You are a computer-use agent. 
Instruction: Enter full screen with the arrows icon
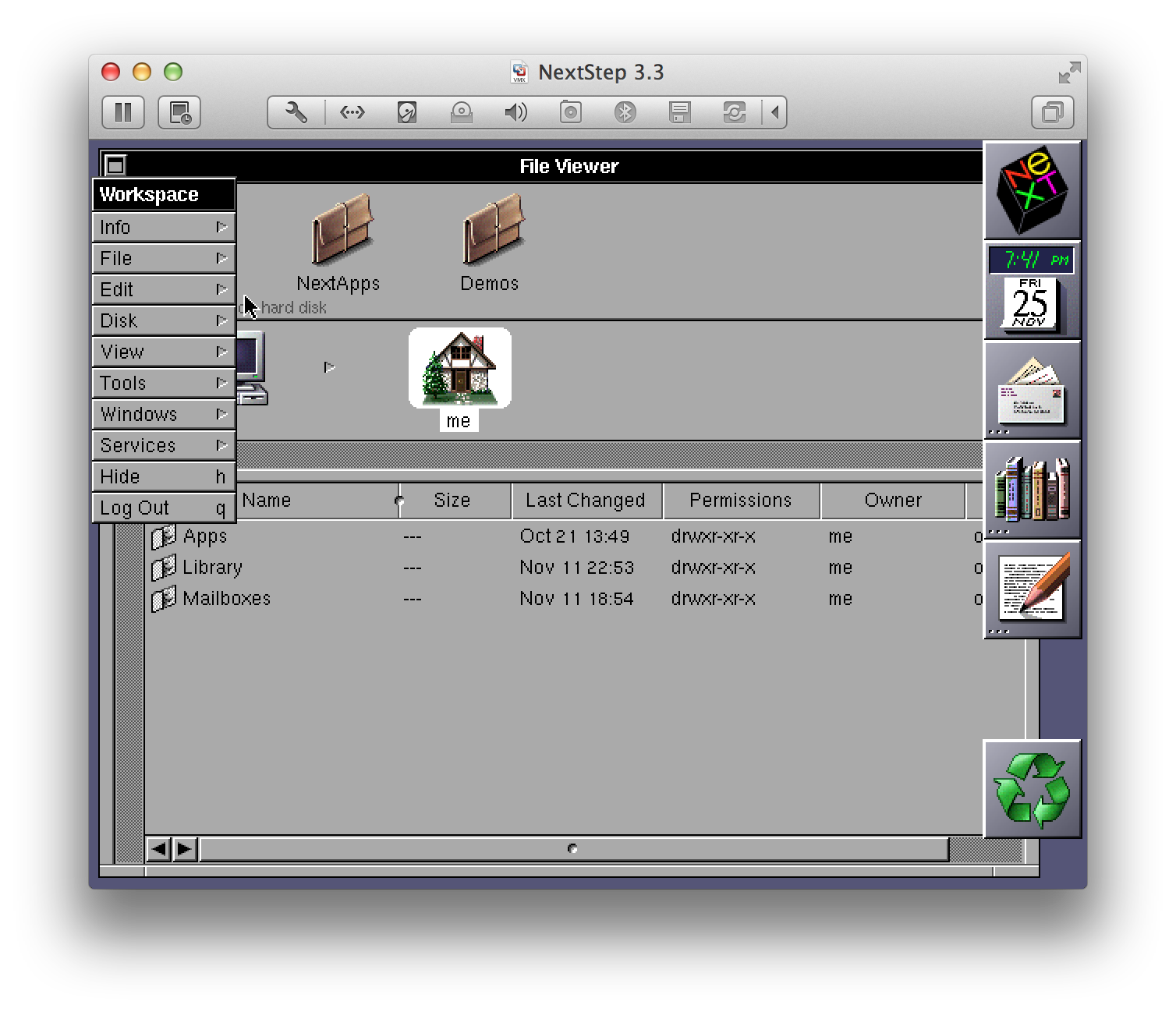[1069, 73]
